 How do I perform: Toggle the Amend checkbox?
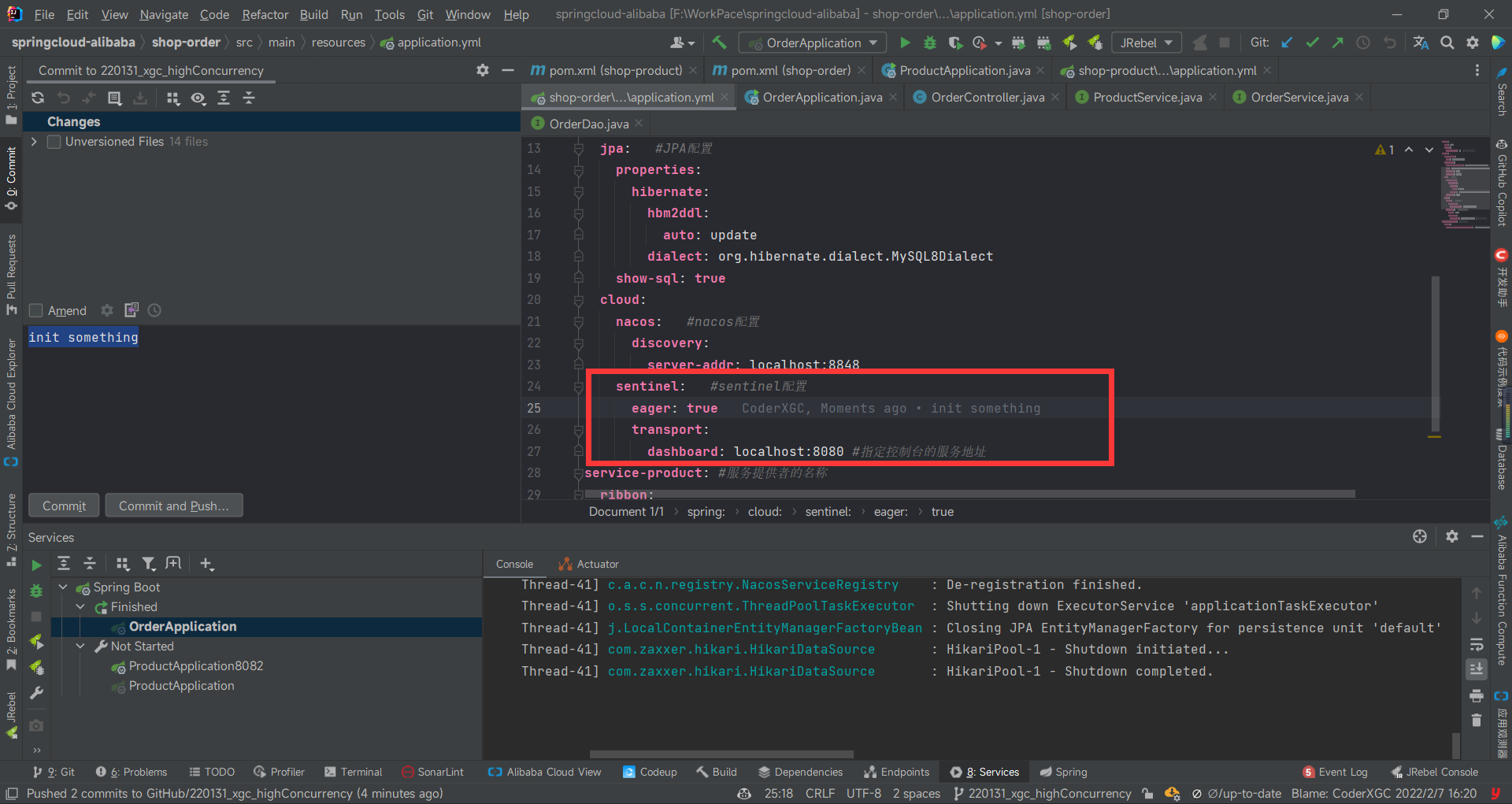pos(36,310)
